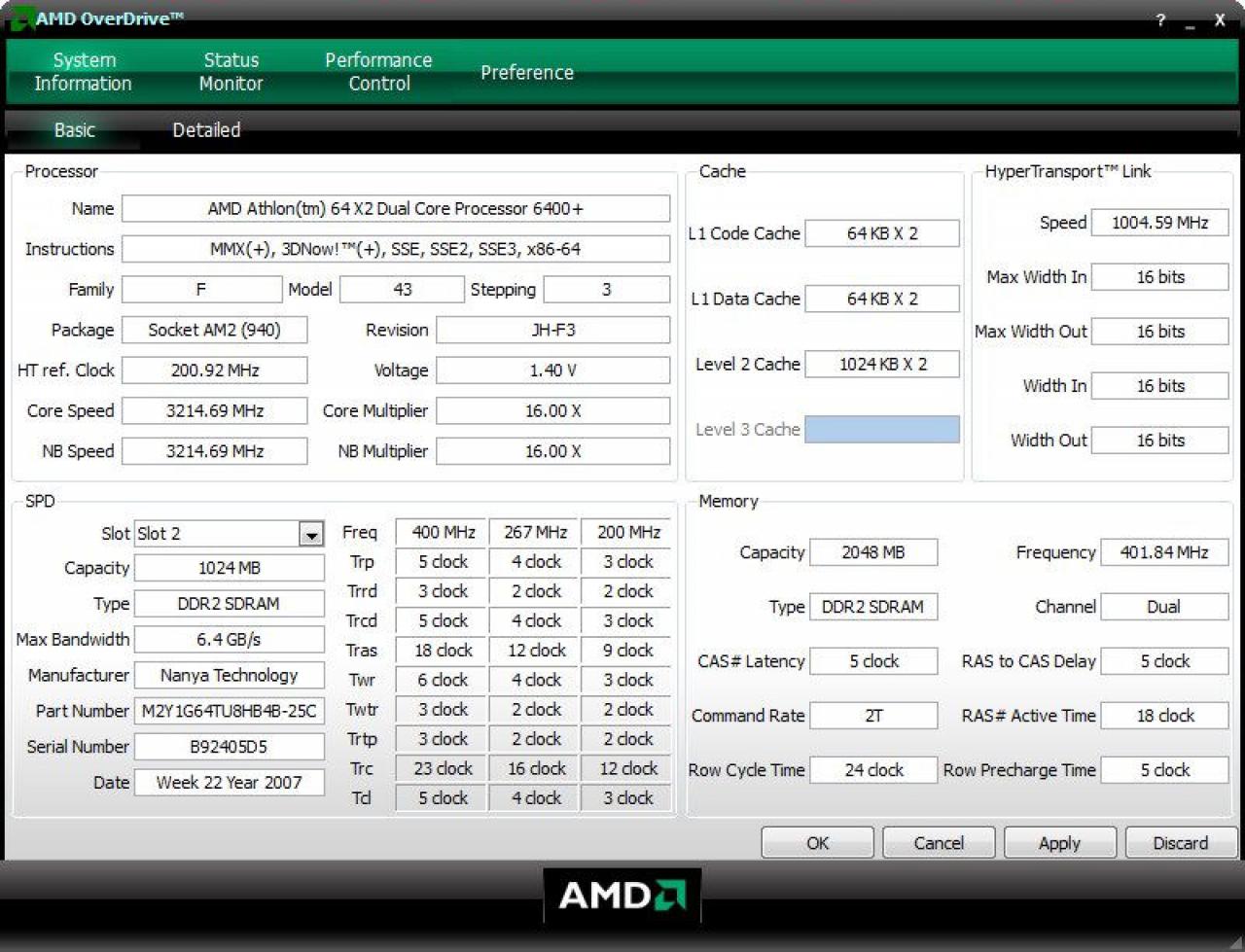Open the help question mark button
The image size is (1245, 952).
(1160, 20)
